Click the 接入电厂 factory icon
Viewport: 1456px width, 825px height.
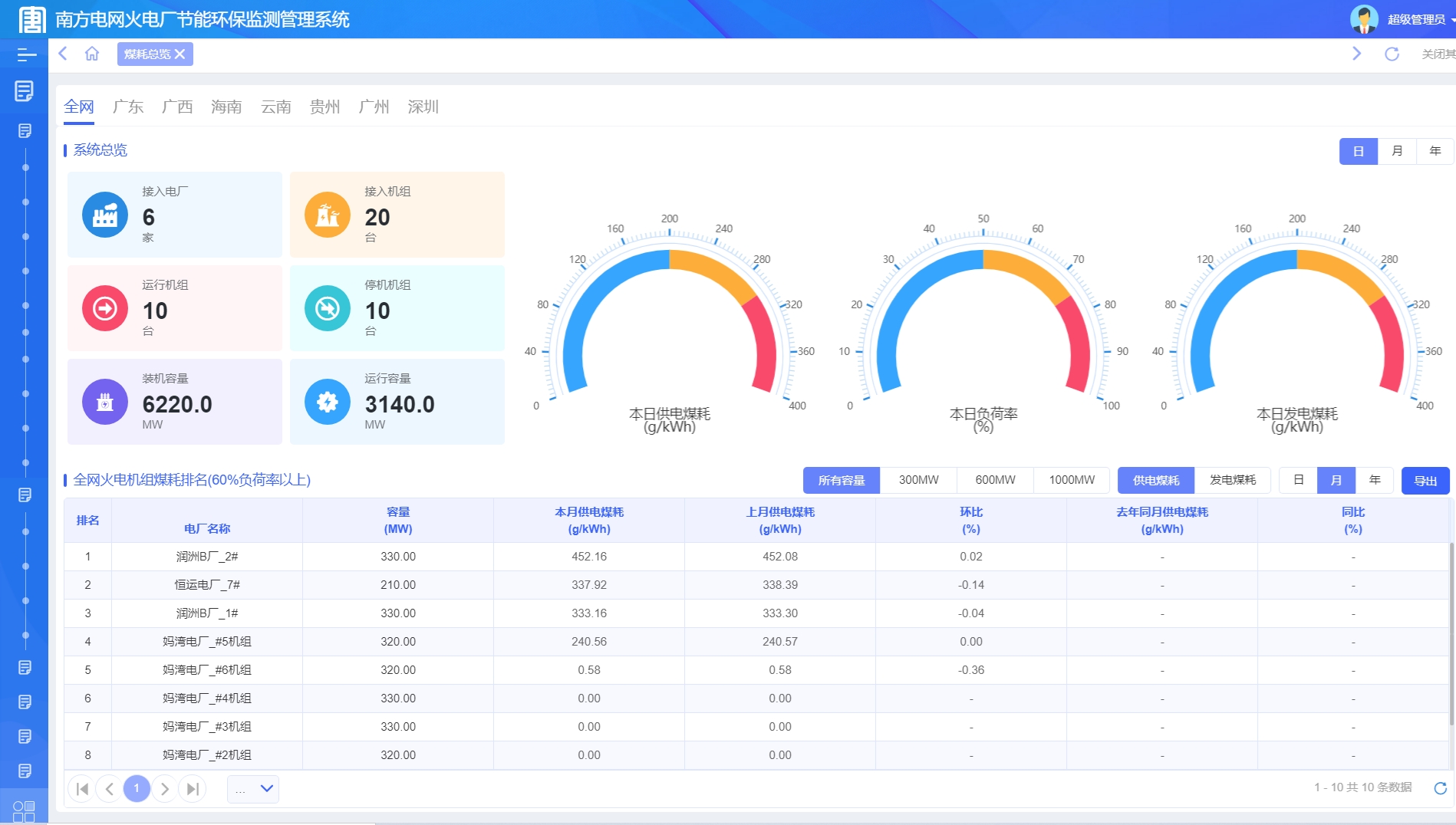coord(105,215)
